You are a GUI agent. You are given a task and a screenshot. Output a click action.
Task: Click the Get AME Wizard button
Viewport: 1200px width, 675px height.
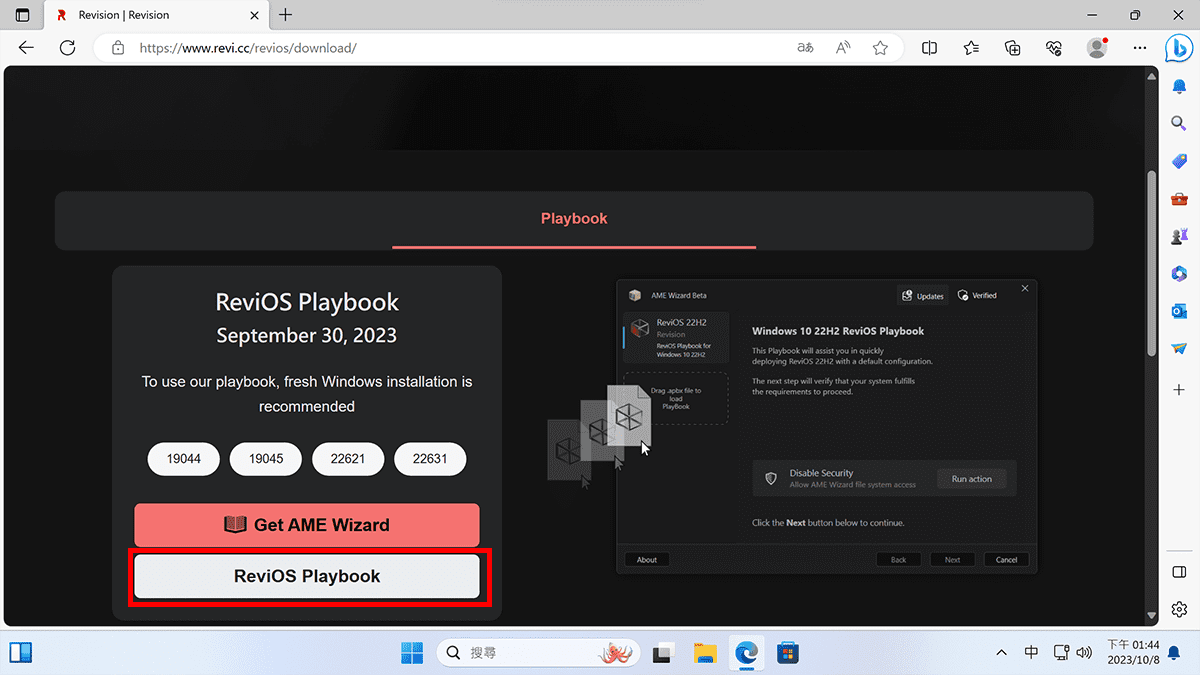[x=307, y=525]
